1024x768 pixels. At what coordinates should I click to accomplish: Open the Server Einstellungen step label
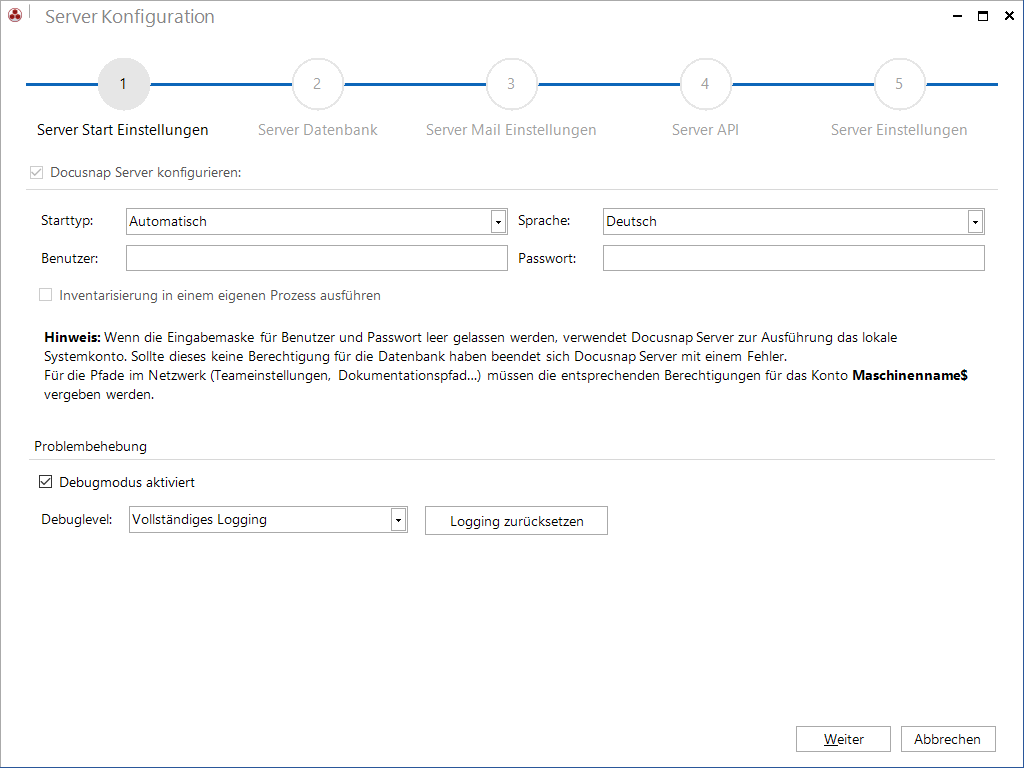coord(899,130)
